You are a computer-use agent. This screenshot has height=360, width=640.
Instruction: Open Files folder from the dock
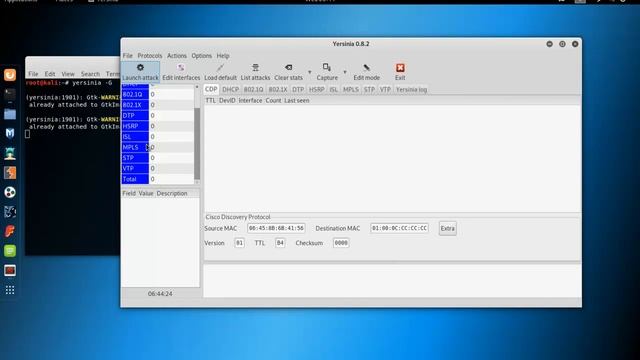(10, 114)
